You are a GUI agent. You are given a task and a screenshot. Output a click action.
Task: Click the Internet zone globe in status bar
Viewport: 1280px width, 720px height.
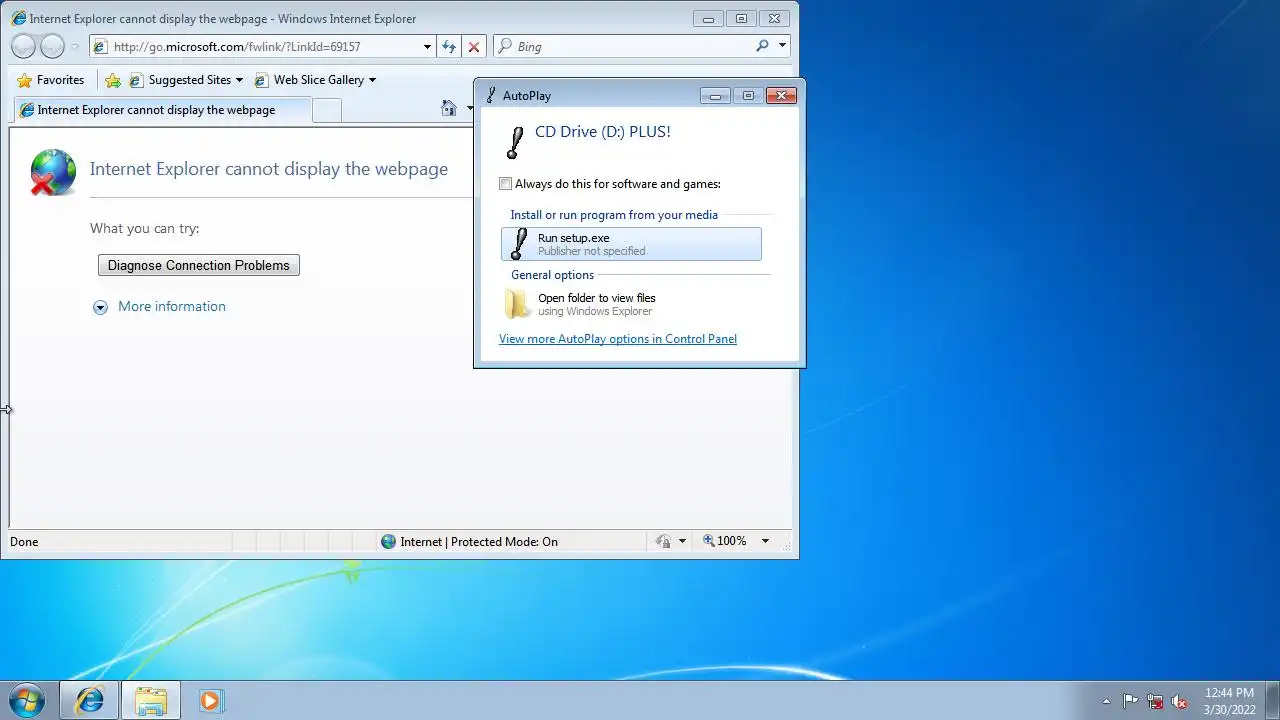pos(389,541)
